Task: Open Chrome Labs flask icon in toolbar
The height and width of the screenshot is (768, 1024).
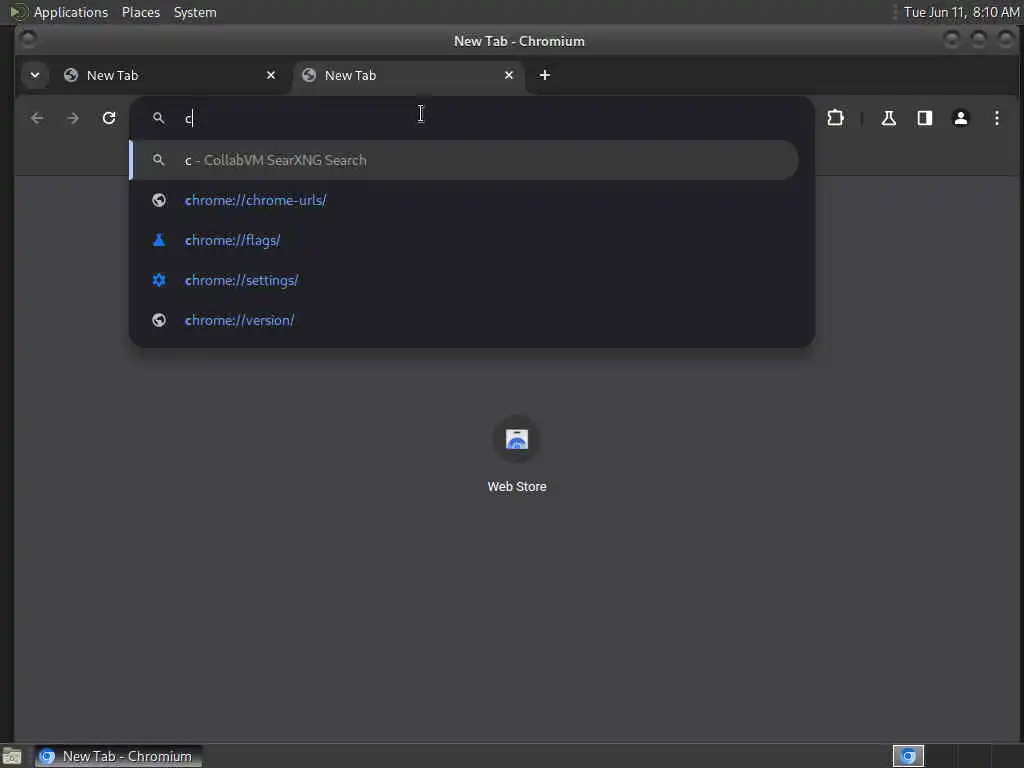Action: point(888,118)
